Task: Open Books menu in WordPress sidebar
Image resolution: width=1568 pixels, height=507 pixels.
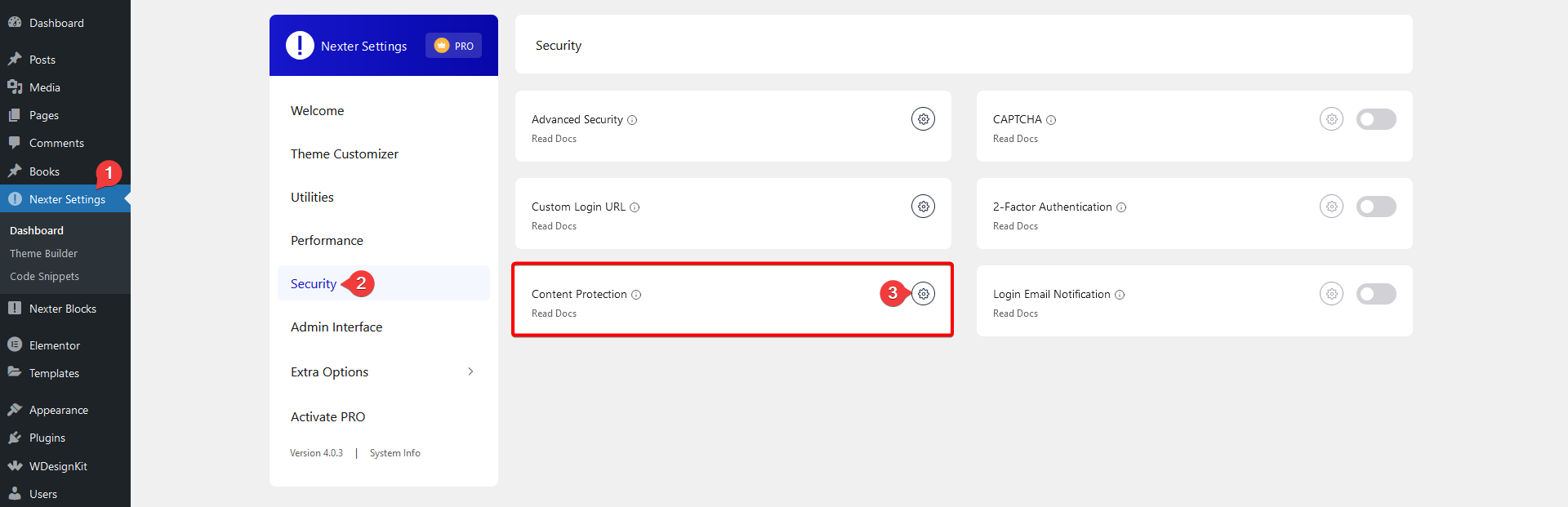Action: coord(44,171)
